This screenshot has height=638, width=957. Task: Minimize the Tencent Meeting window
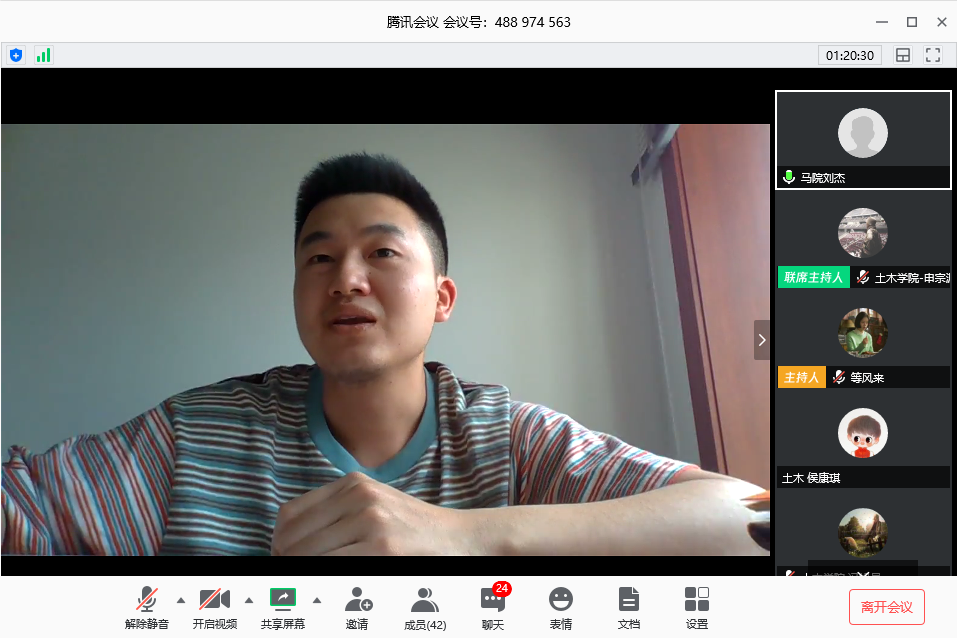pyautogui.click(x=882, y=22)
